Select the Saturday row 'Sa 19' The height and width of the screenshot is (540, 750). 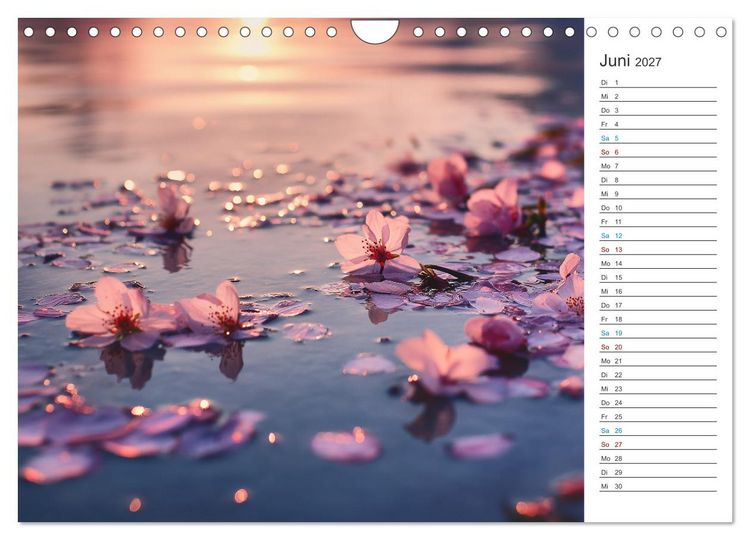pos(658,332)
